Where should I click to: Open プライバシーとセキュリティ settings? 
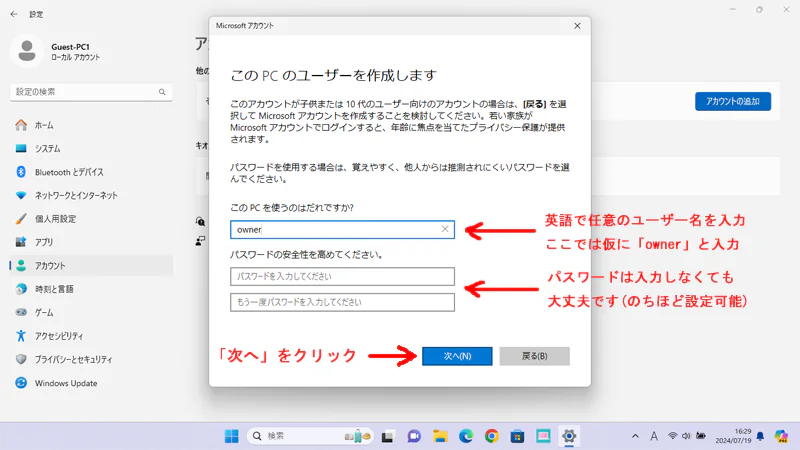coord(92,360)
